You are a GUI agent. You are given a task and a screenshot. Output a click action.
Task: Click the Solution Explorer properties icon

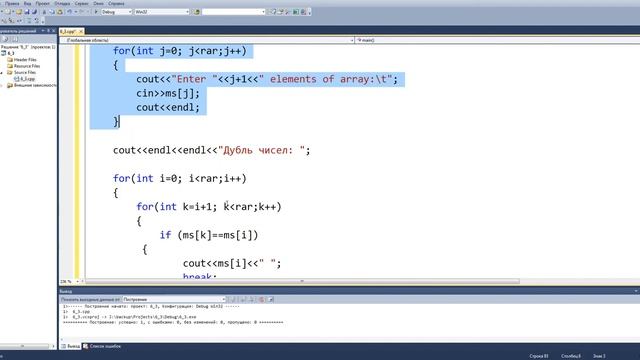coord(6,39)
